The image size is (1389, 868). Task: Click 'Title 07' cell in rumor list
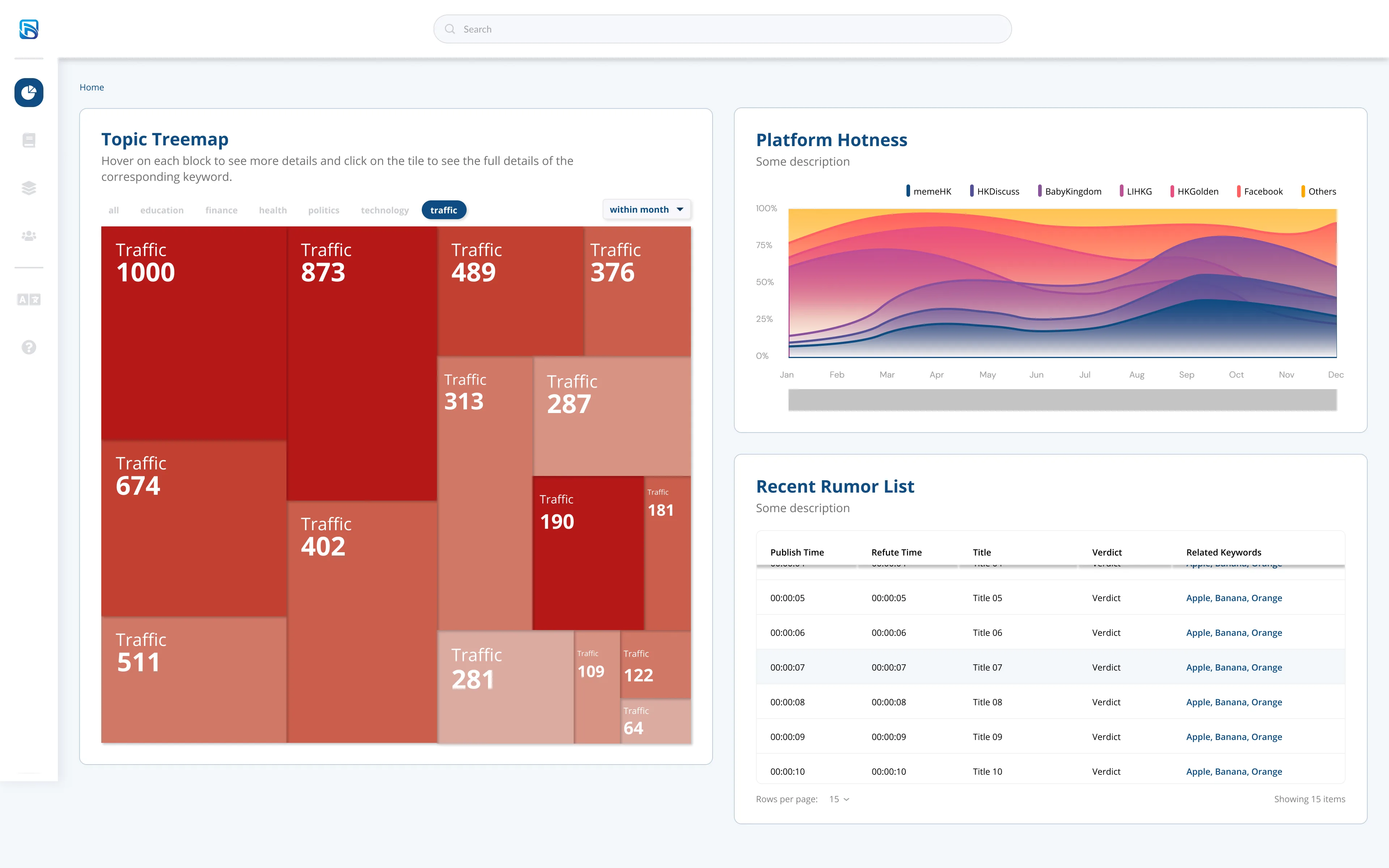pyautogui.click(x=987, y=667)
